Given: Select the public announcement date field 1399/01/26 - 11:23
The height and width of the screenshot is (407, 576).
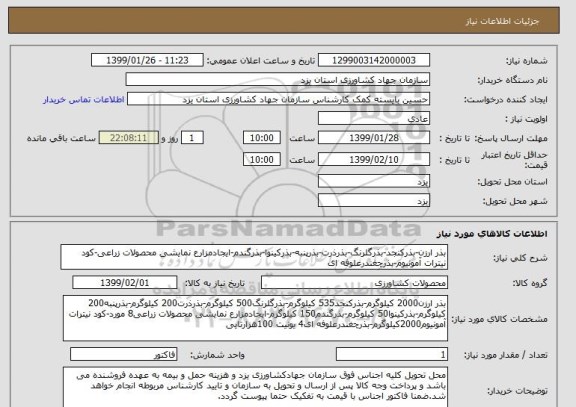Looking at the screenshot, I should tap(147, 60).
